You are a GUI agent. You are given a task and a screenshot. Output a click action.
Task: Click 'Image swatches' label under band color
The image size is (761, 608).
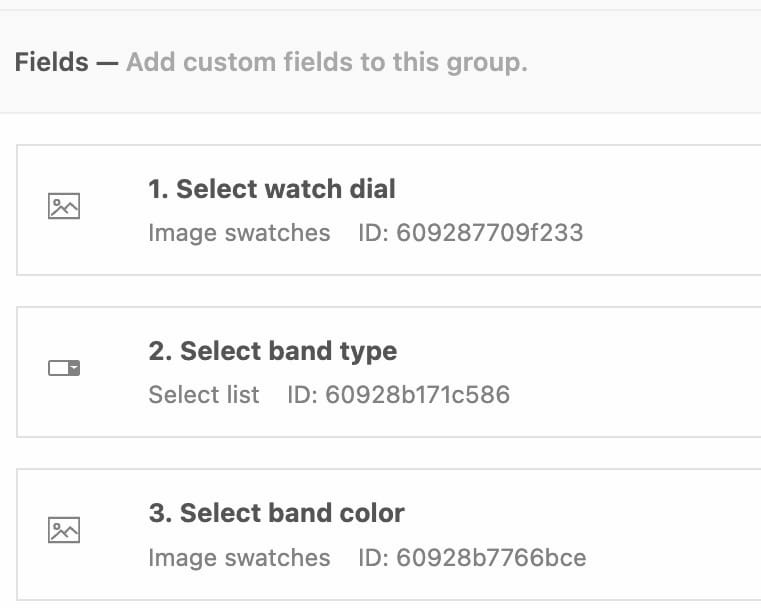point(239,558)
